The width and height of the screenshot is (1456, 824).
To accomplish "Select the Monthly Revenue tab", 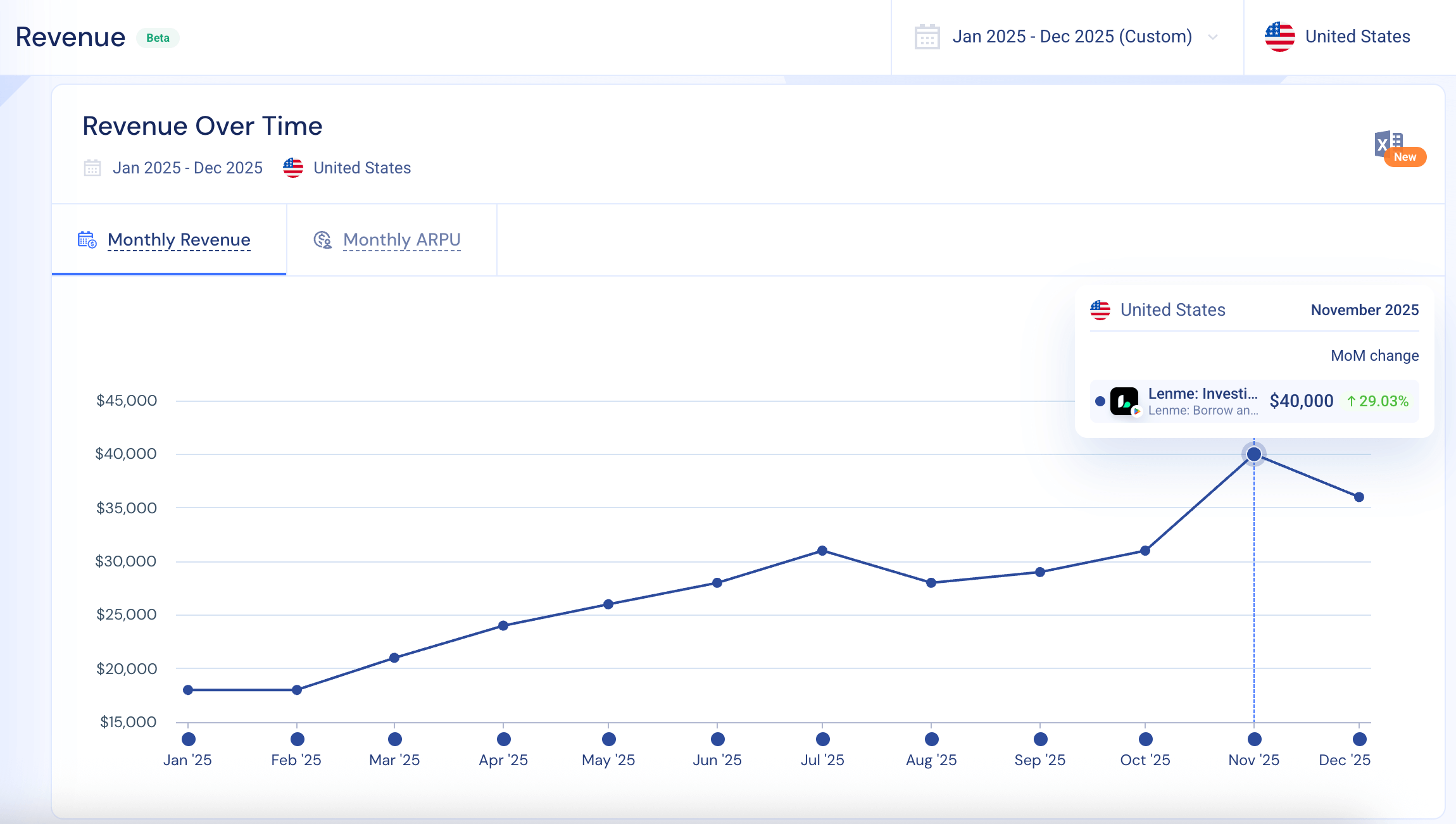I will click(x=179, y=240).
